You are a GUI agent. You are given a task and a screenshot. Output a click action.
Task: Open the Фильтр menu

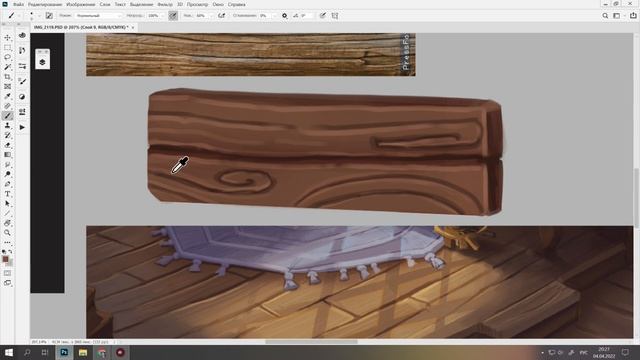tap(165, 4)
